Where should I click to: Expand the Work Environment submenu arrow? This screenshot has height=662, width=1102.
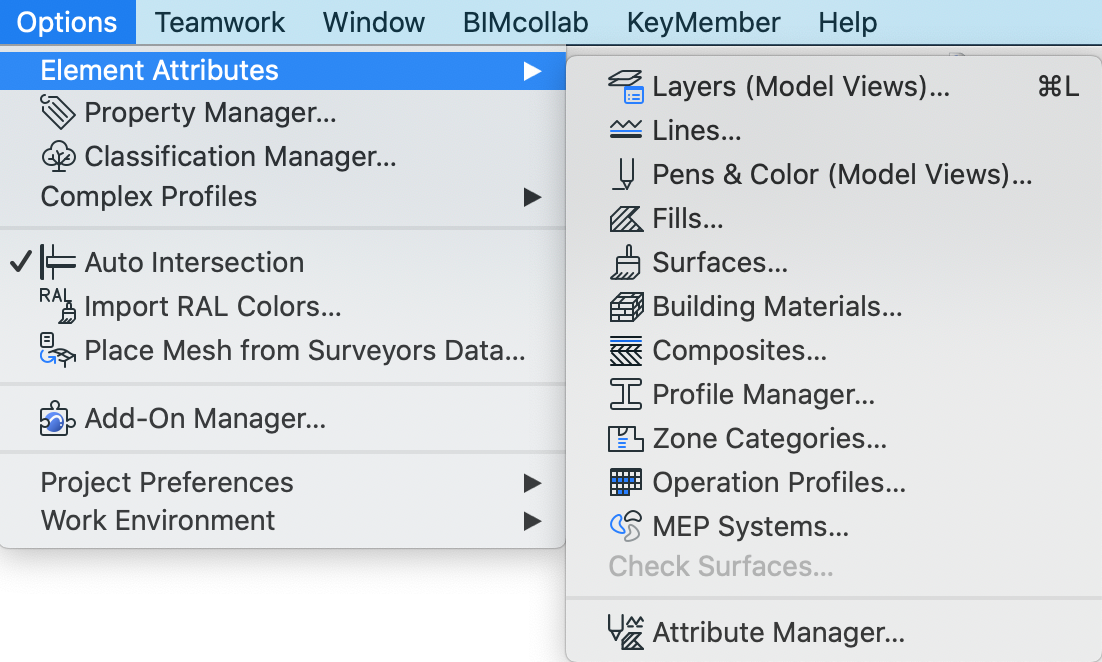tap(533, 521)
